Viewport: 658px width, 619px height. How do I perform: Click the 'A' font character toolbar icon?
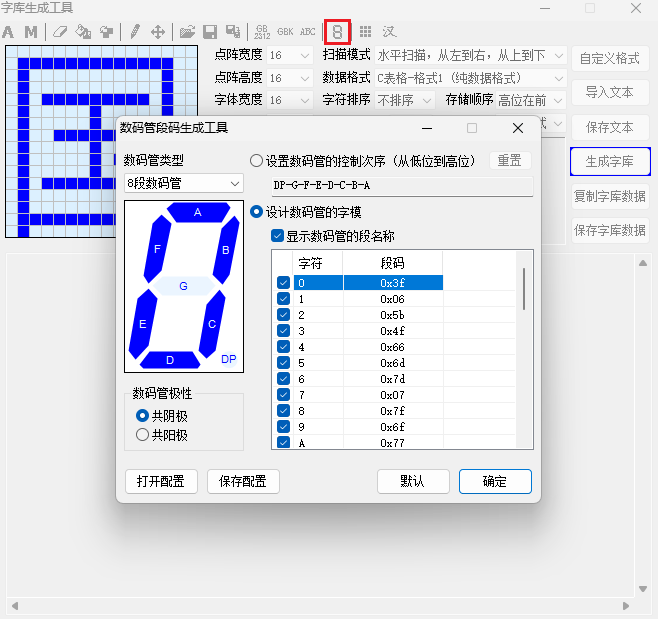click(x=8, y=32)
